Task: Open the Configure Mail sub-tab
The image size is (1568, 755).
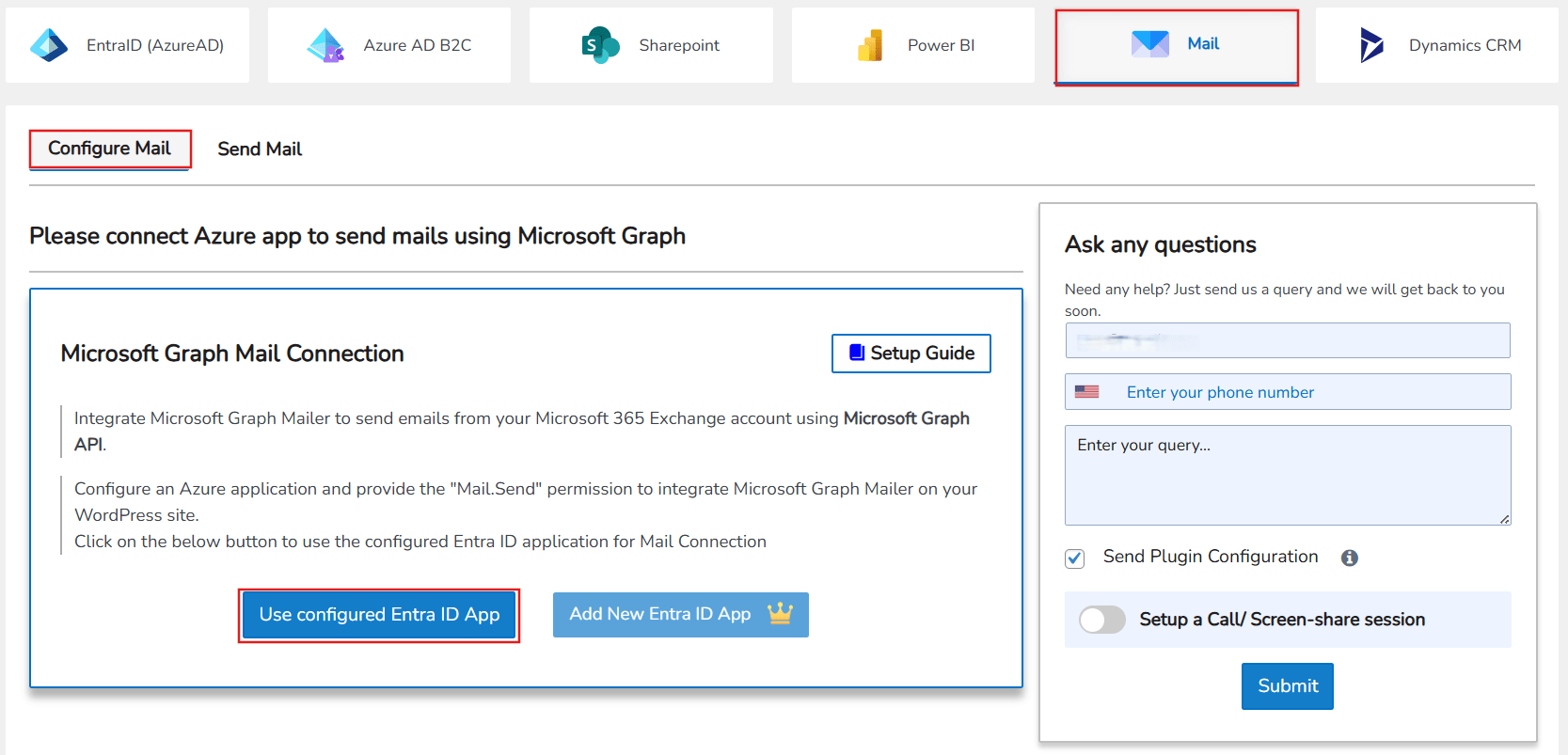Action: 110,149
